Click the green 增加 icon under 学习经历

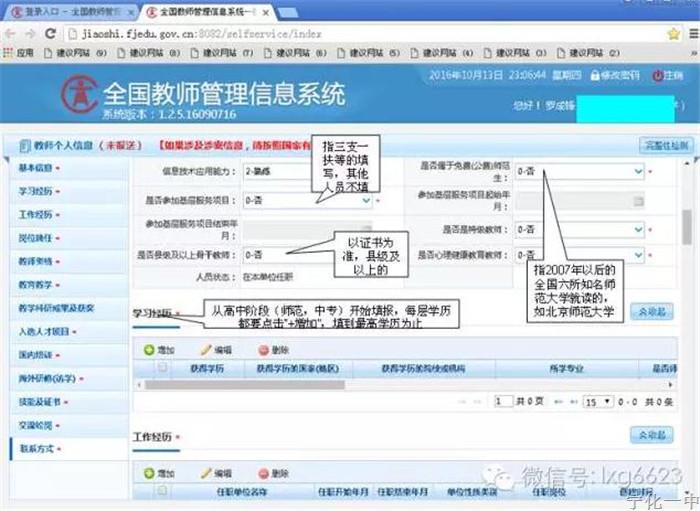click(x=149, y=350)
